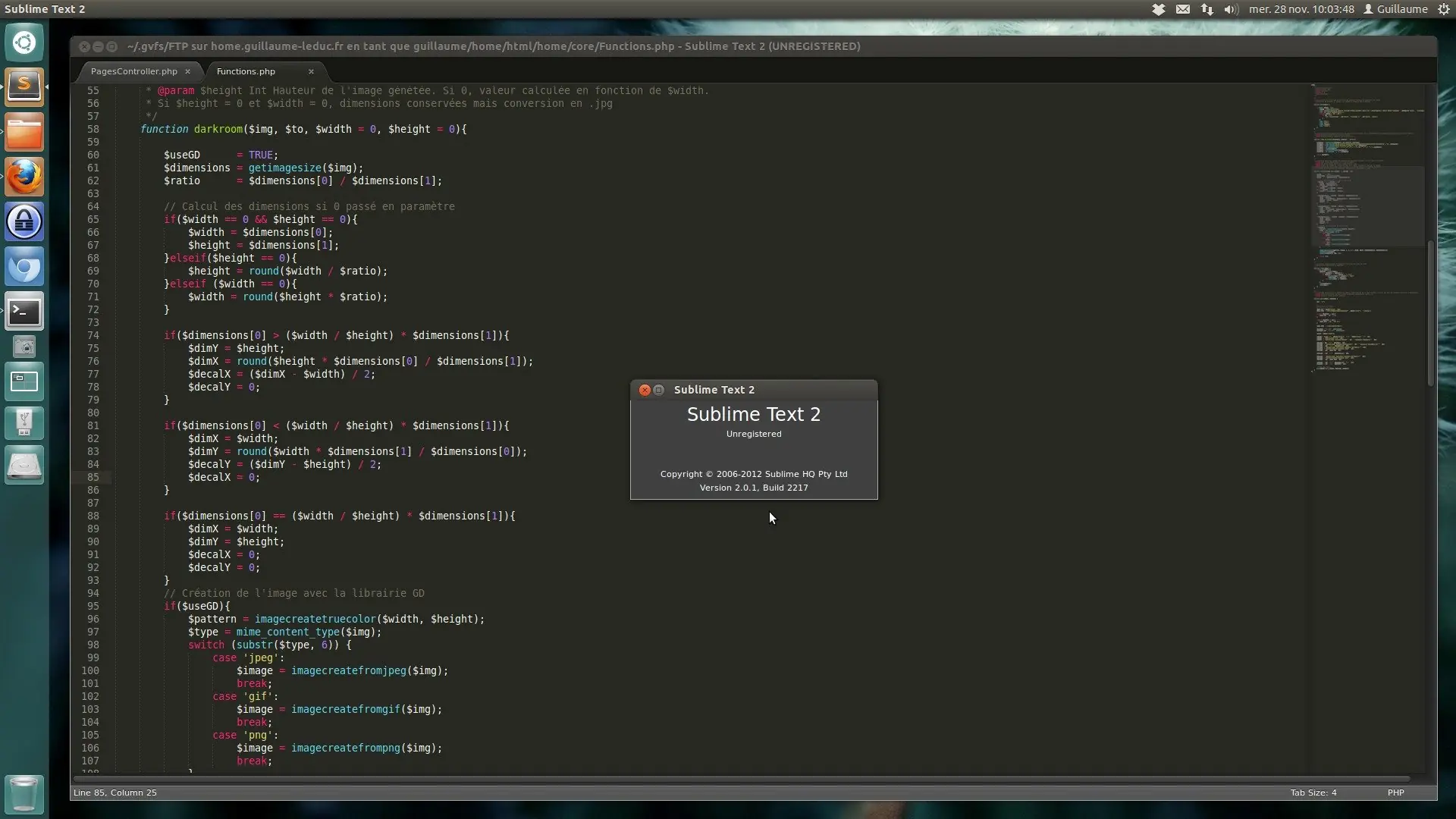Click the "function darkroom" declaration line
Viewport: 1456px width, 819px height.
[303, 129]
